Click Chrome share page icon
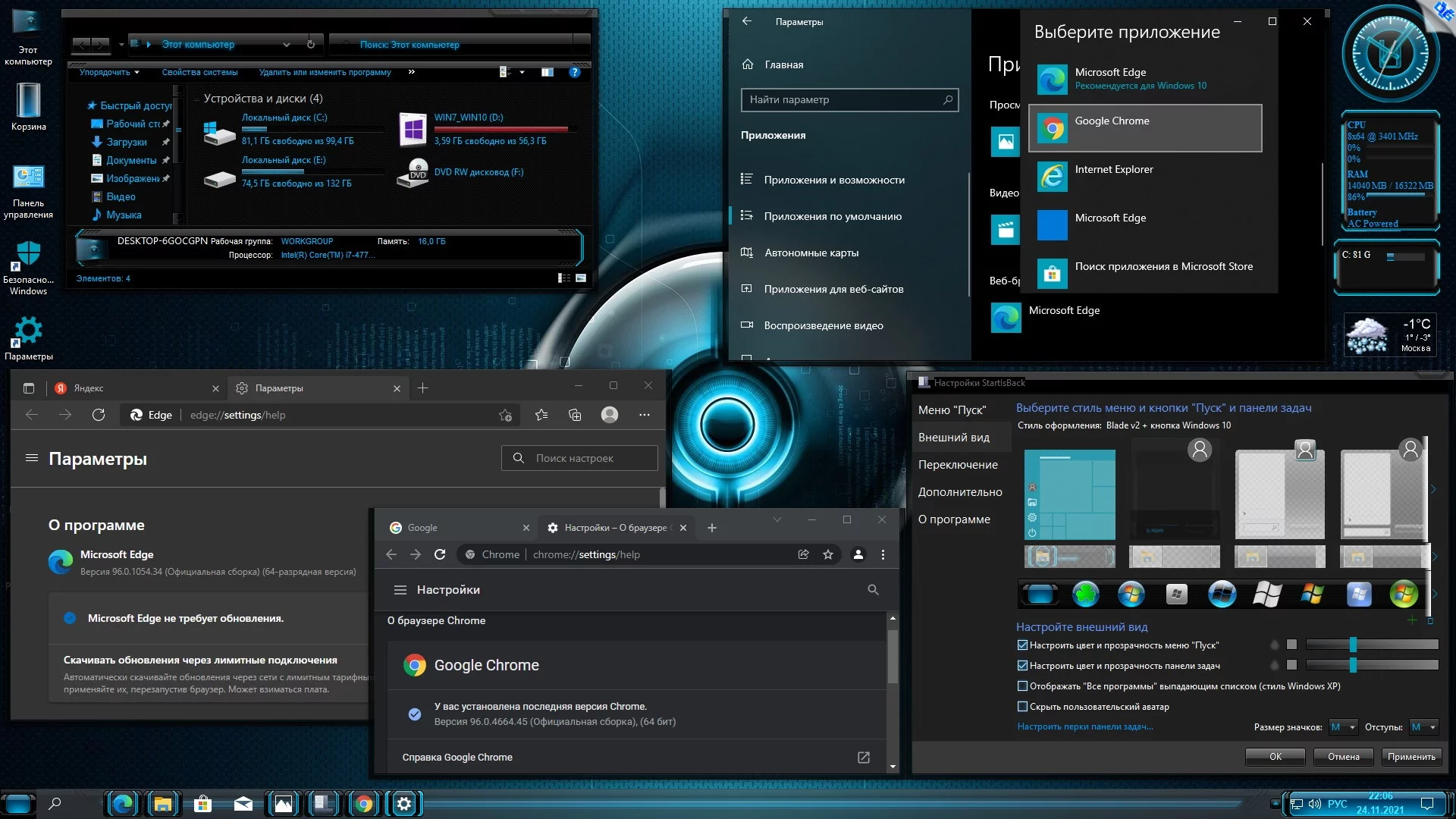This screenshot has height=819, width=1456. pyautogui.click(x=803, y=554)
